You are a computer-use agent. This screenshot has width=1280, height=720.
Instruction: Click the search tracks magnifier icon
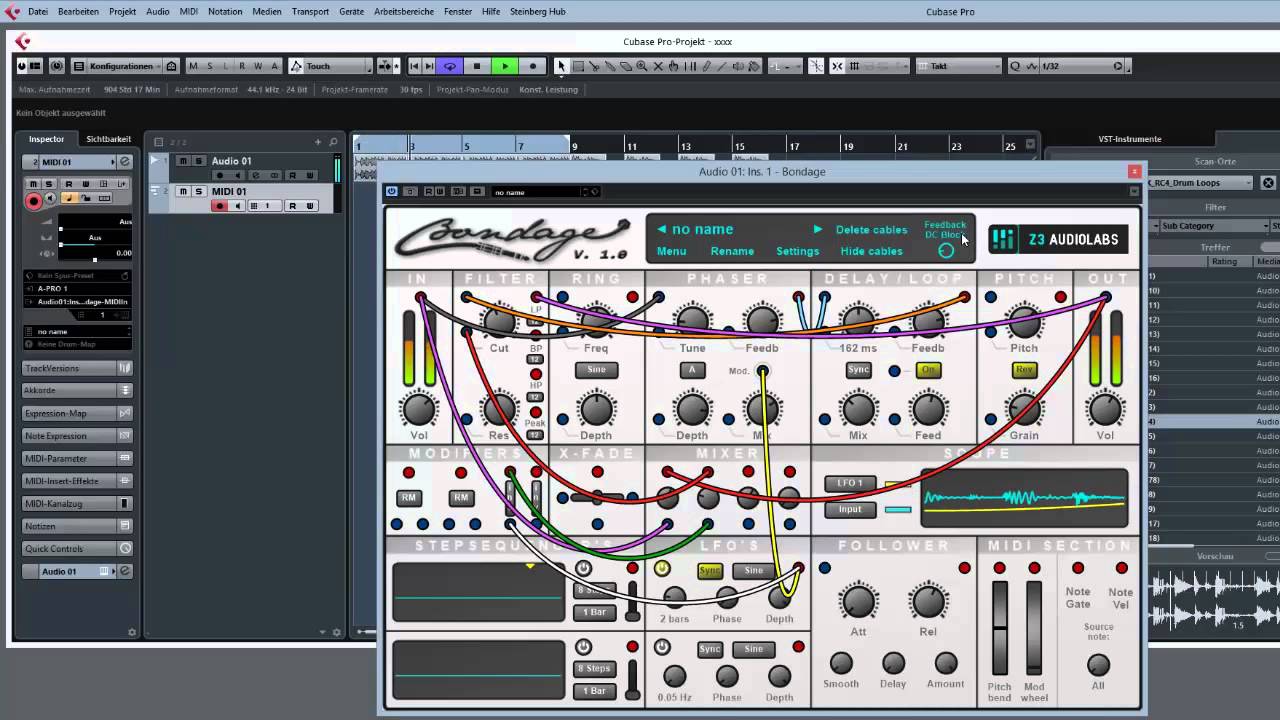[x=334, y=142]
